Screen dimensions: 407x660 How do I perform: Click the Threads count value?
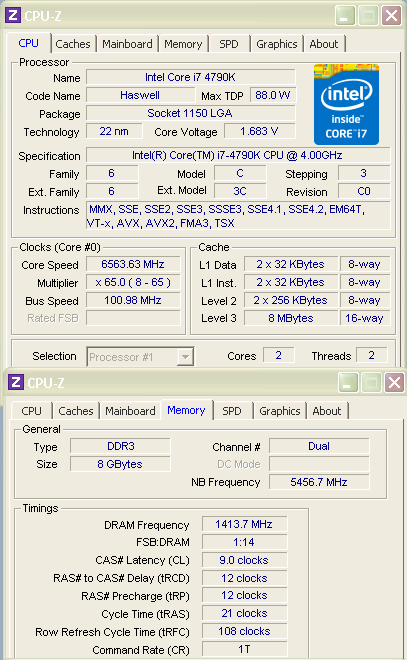pyautogui.click(x=372, y=355)
